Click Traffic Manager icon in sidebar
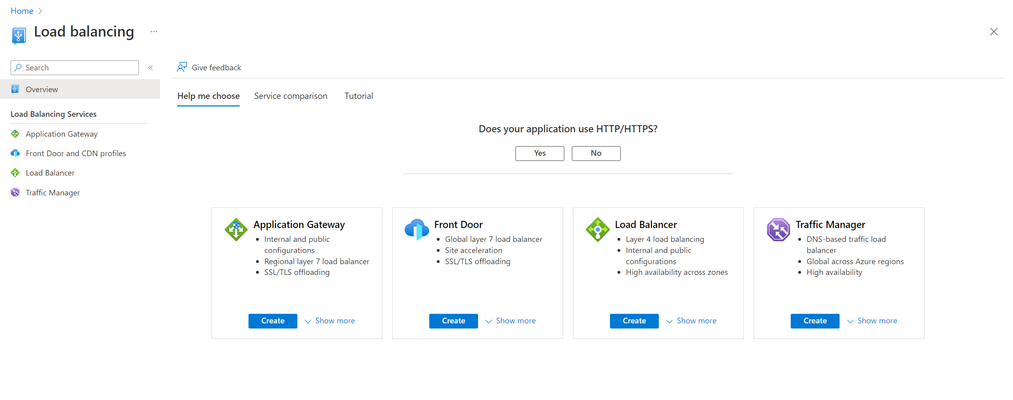The width and height of the screenshot is (1013, 400). point(16,193)
